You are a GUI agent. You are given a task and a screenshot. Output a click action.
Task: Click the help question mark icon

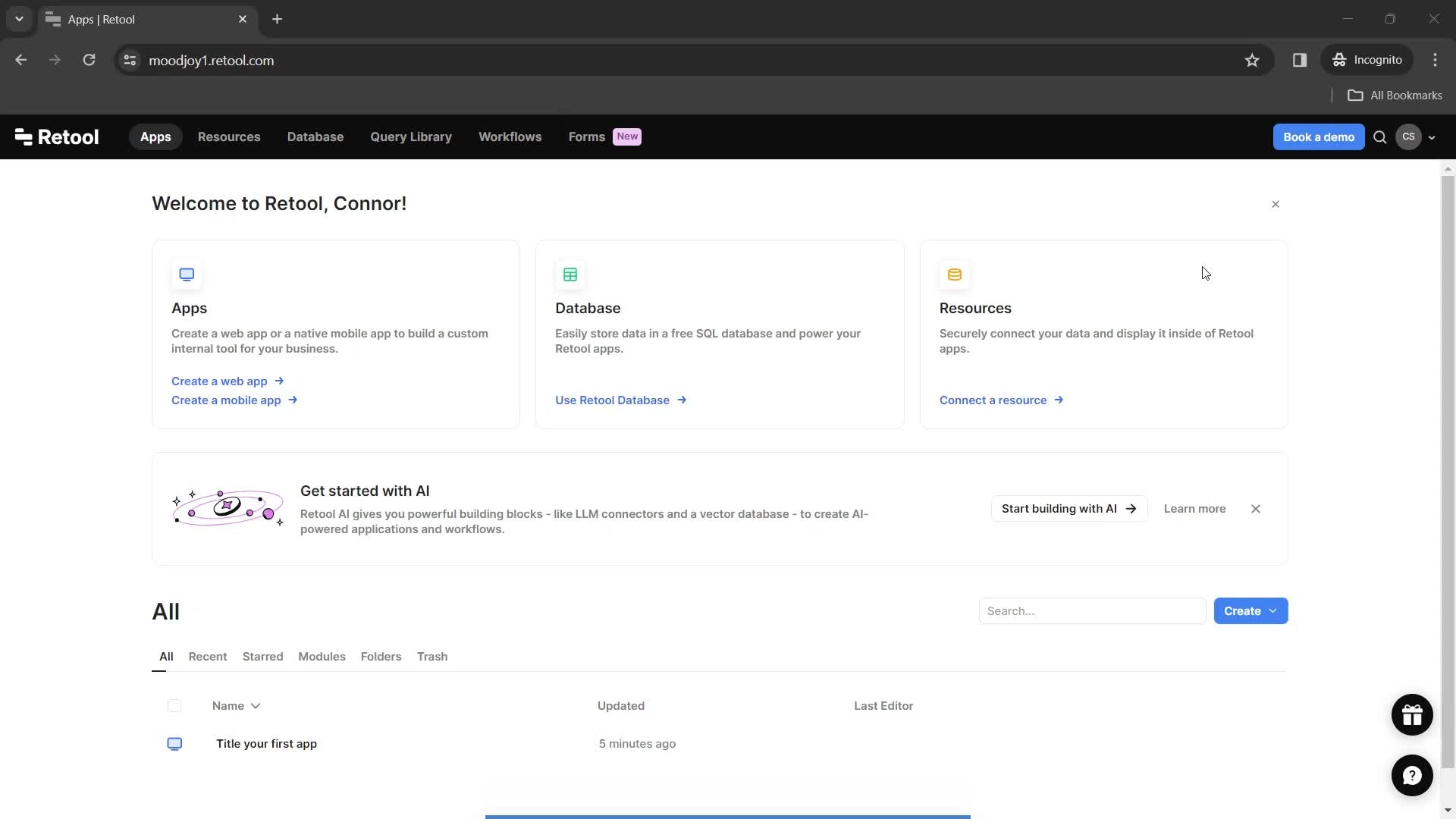1411,775
